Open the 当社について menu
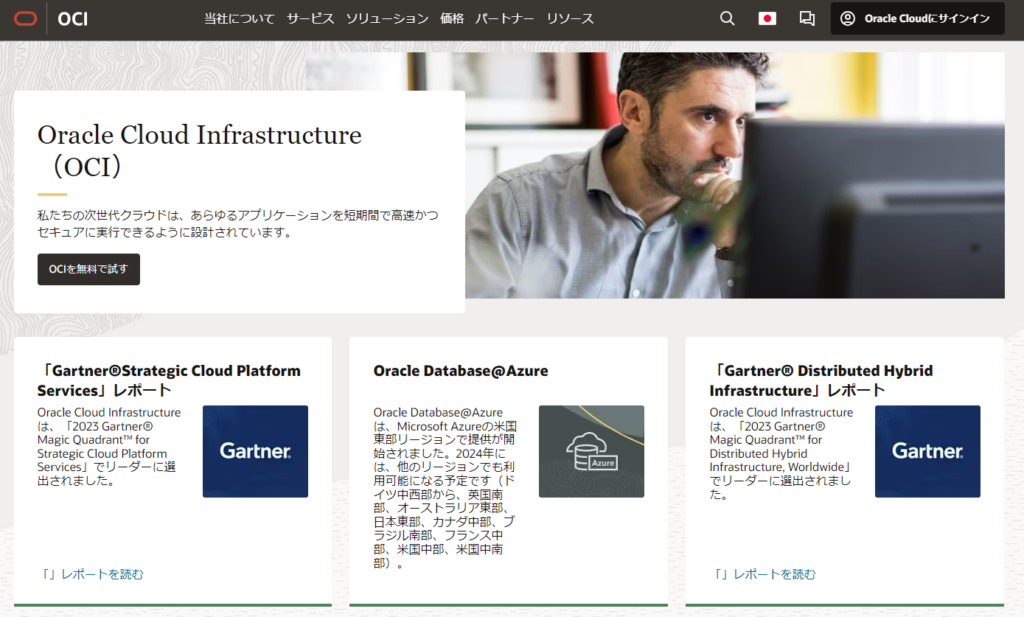Viewport: 1024px width, 617px height. pyautogui.click(x=239, y=19)
